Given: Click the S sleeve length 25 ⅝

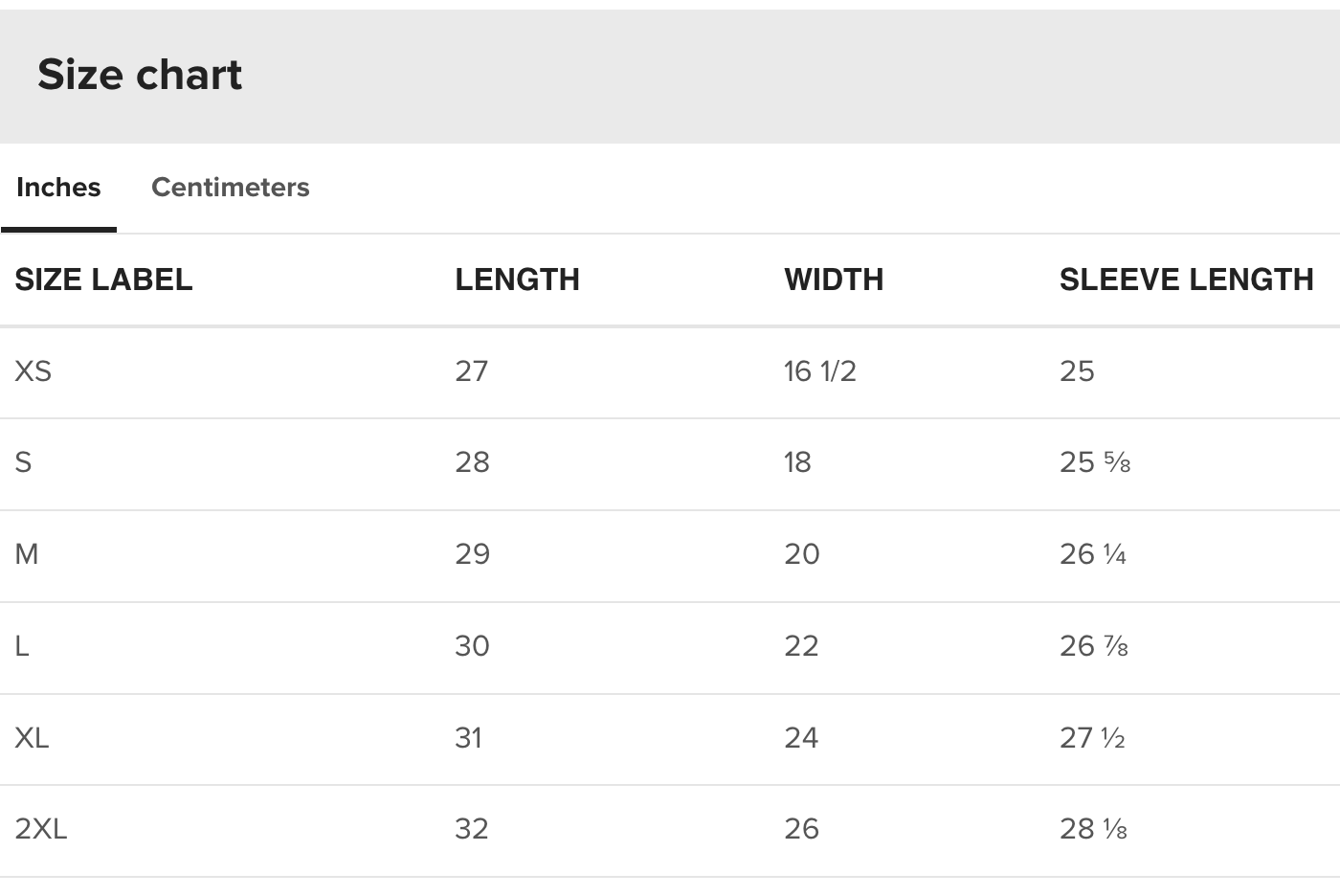Looking at the screenshot, I should coord(1095,462).
